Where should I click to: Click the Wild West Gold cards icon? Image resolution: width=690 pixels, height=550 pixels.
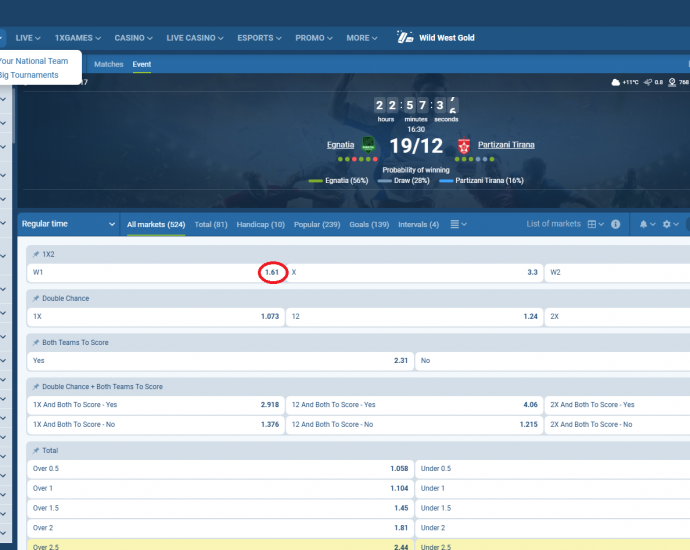pos(405,37)
